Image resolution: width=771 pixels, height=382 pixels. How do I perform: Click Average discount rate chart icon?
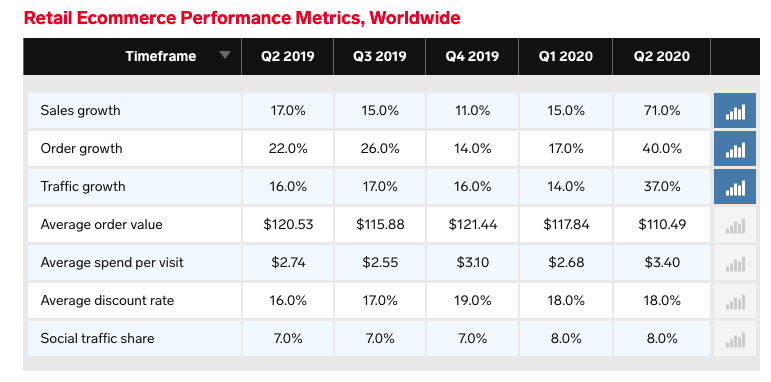pos(735,300)
